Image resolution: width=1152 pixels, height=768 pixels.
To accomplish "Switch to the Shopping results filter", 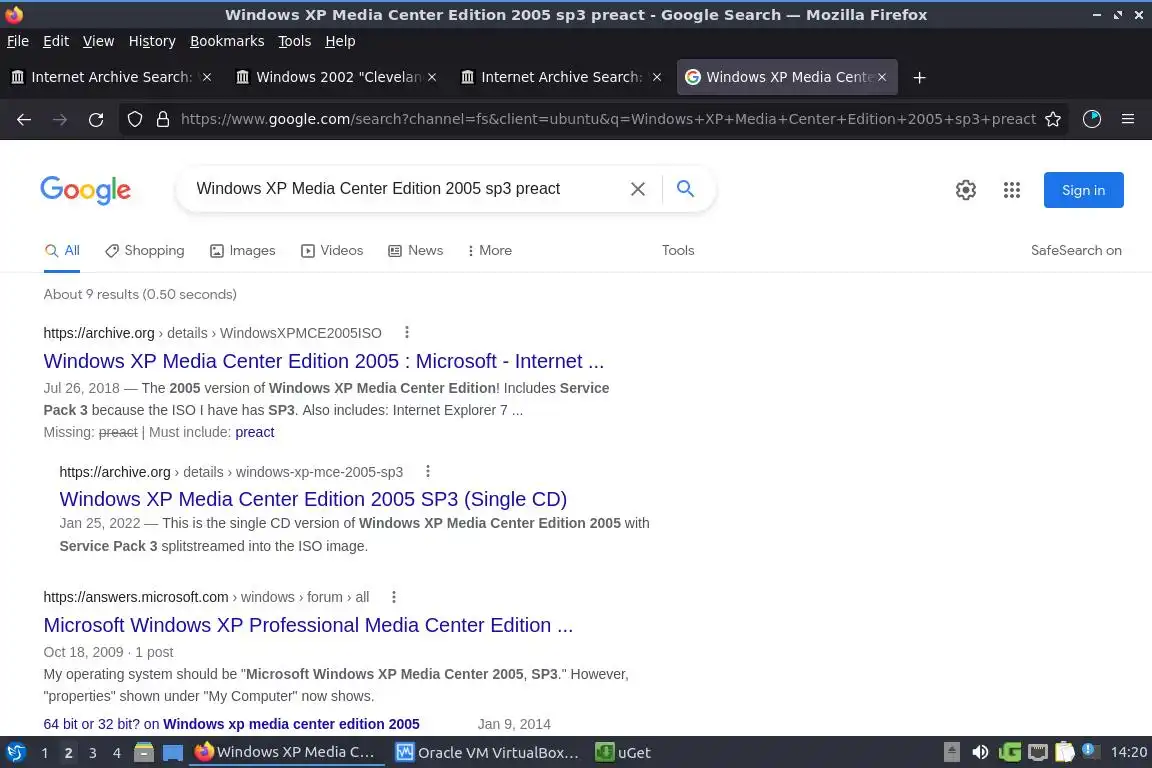I will click(145, 251).
